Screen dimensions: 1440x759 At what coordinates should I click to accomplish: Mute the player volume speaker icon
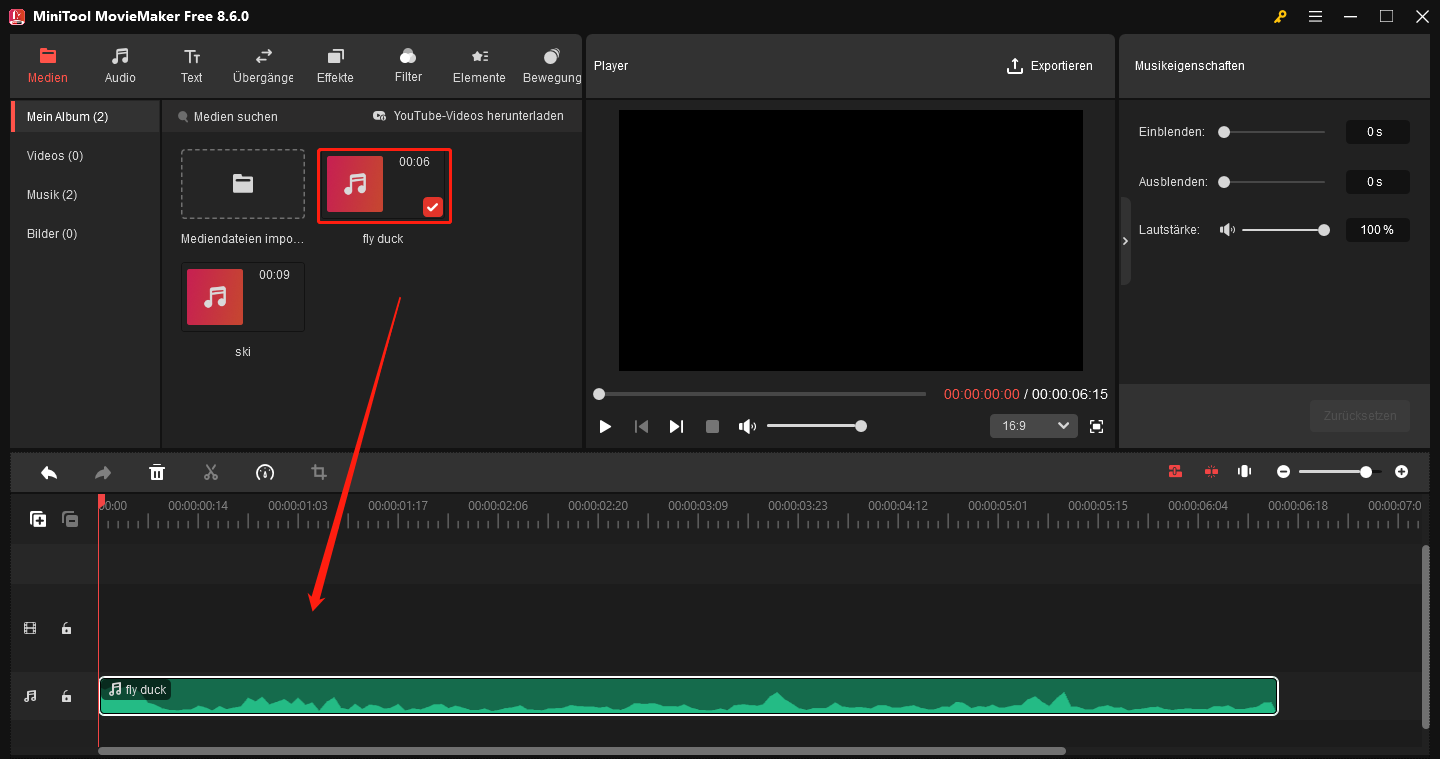click(747, 427)
